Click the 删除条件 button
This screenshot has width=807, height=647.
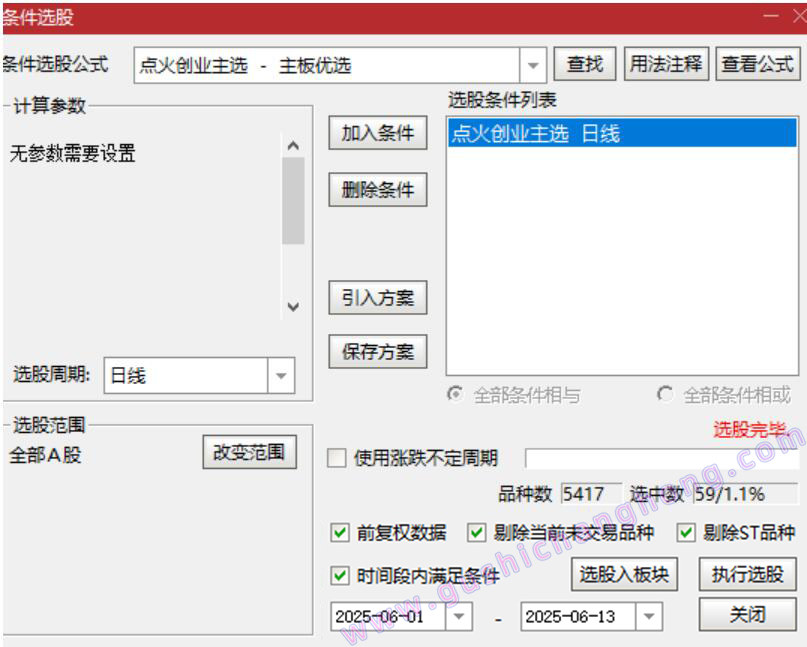pyautogui.click(x=378, y=190)
